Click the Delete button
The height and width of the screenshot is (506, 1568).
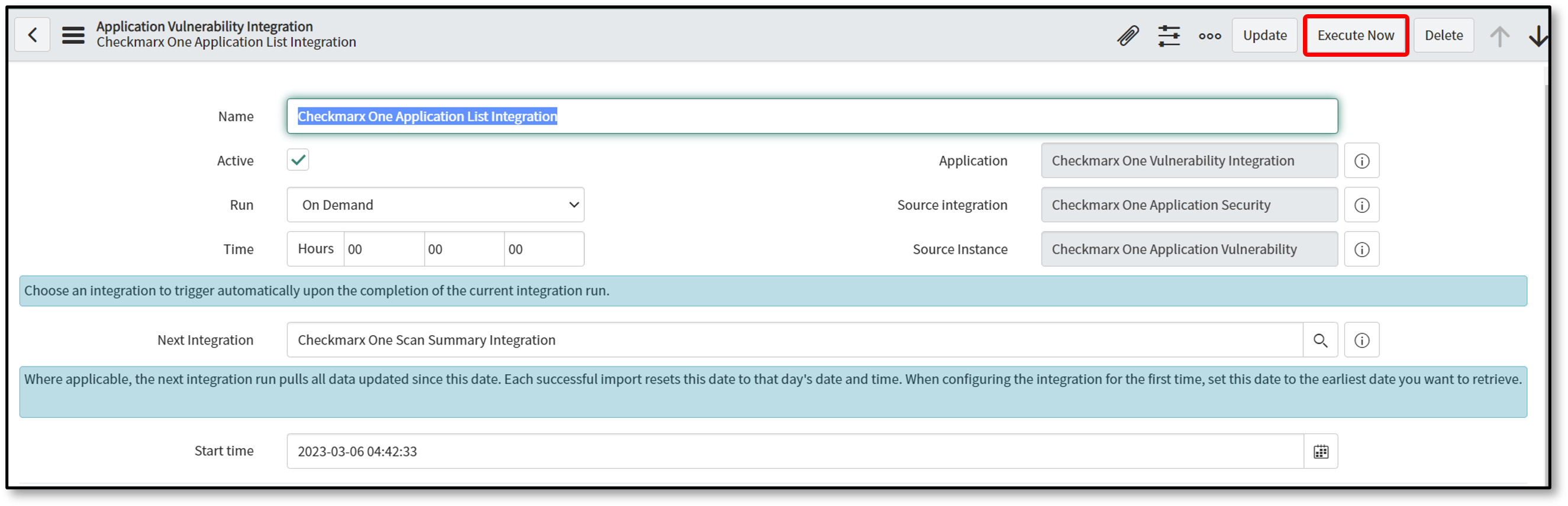(x=1443, y=35)
